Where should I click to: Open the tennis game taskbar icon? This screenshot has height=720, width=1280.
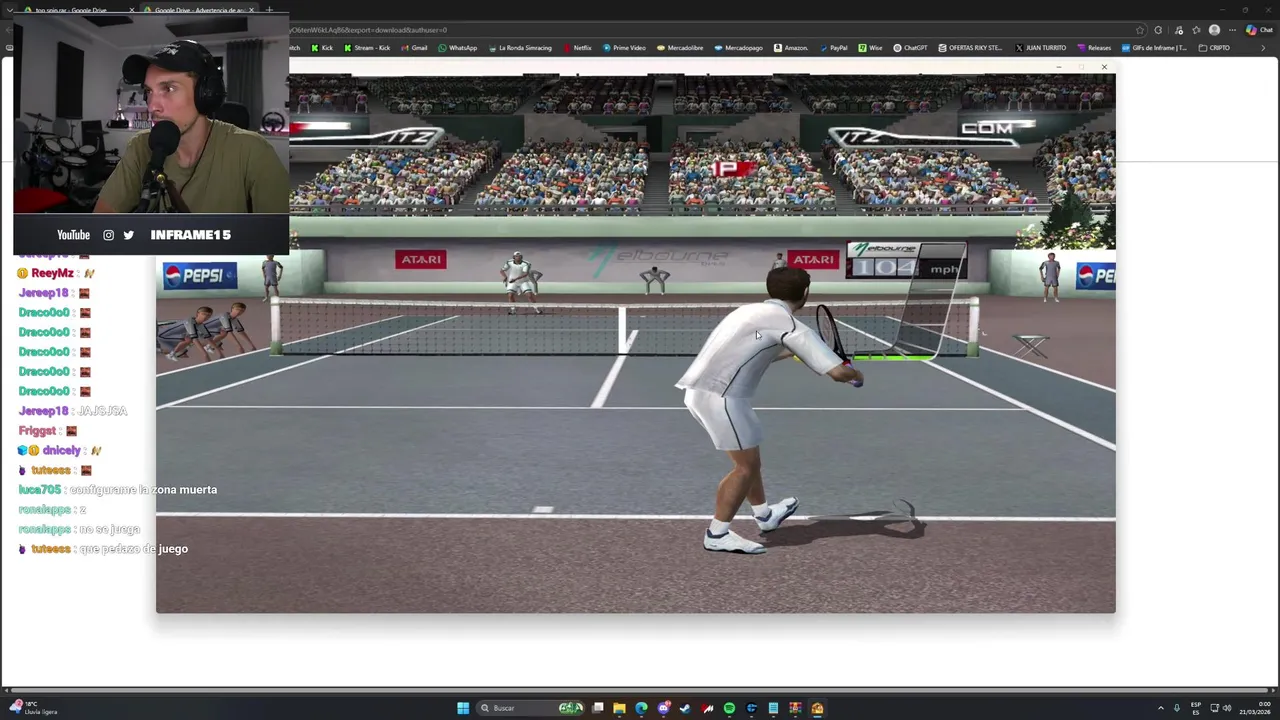pos(817,708)
